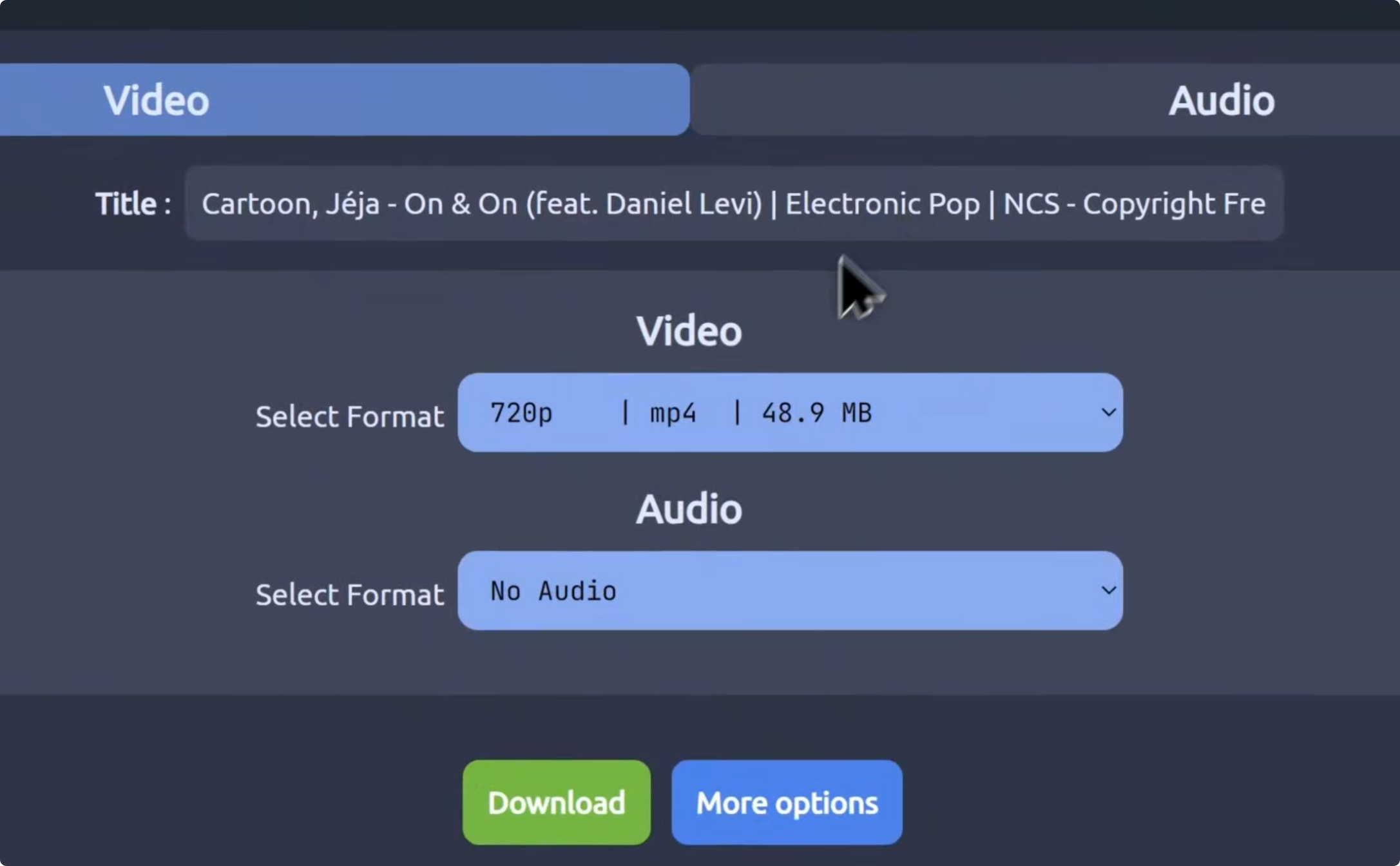Click the Title input field
Viewport: 1400px width, 866px height.
[733, 203]
